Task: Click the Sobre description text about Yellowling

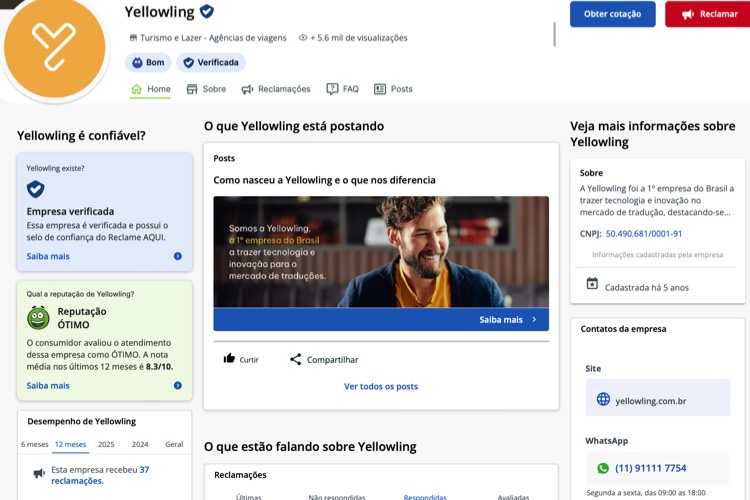Action: (657, 200)
